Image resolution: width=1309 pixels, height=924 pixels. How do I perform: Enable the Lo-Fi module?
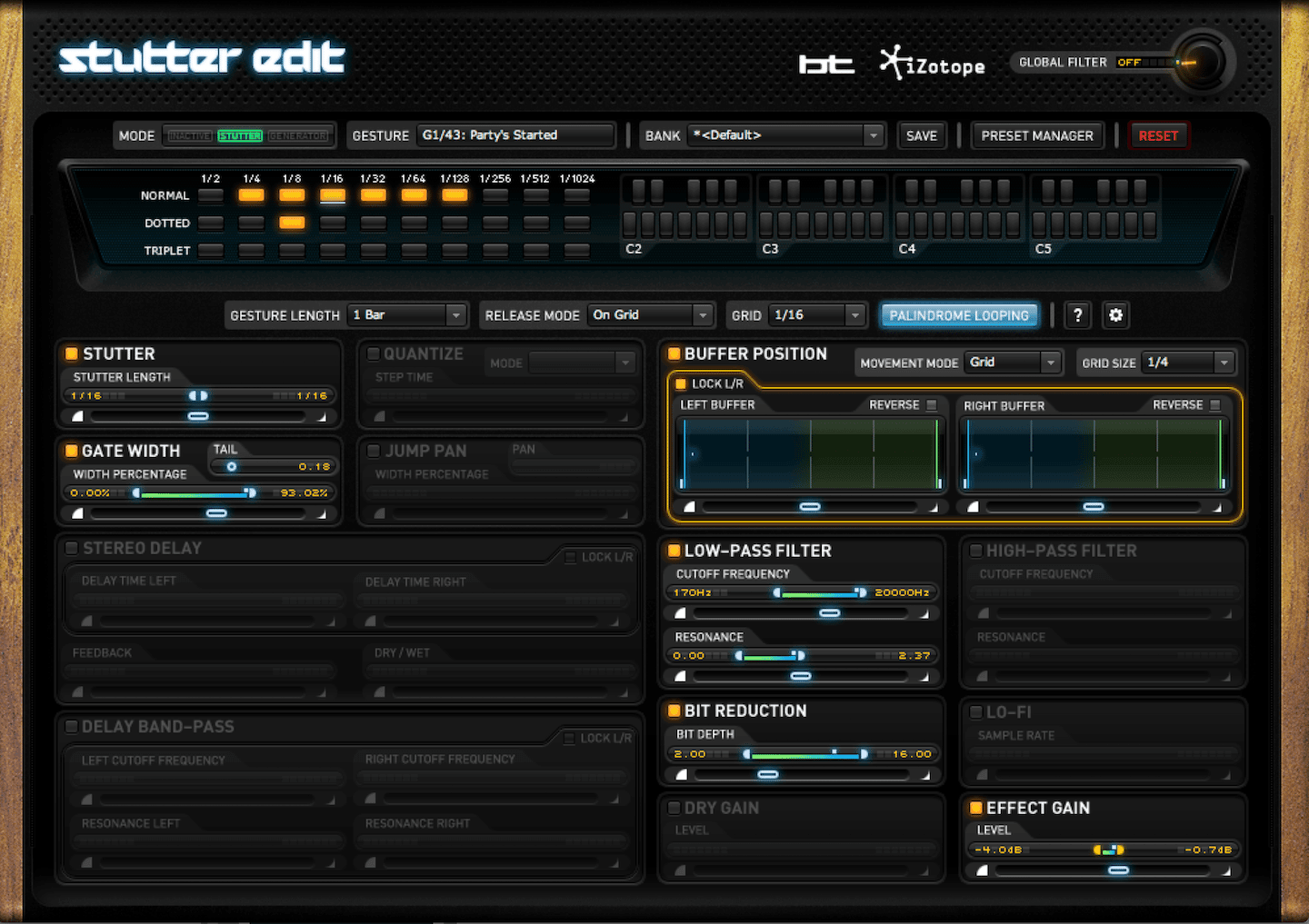click(x=976, y=712)
